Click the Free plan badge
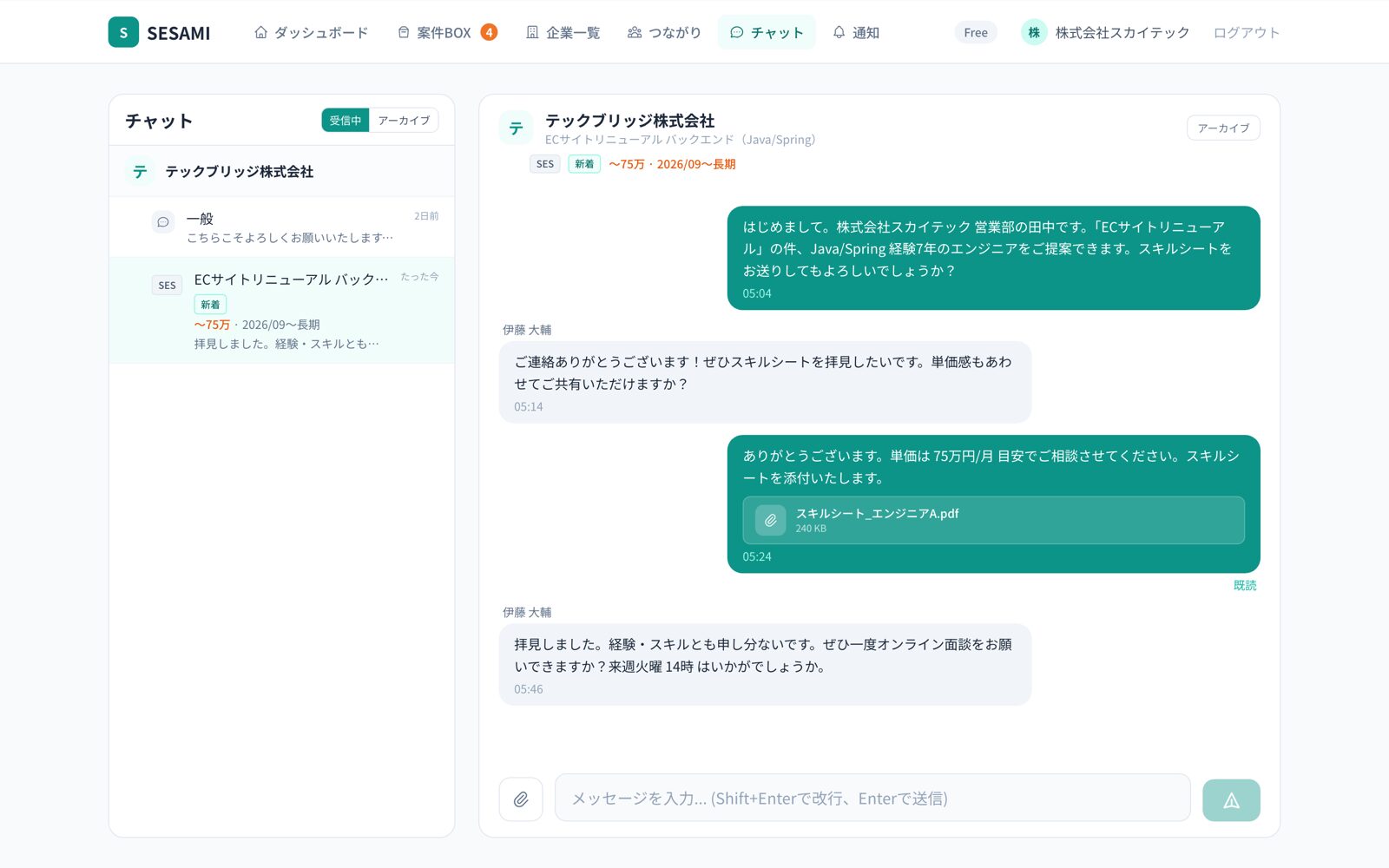The height and width of the screenshot is (868, 1389). coord(976,32)
